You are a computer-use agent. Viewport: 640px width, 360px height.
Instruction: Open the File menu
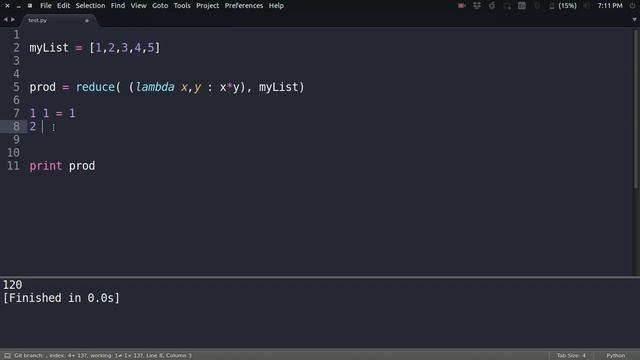point(46,6)
